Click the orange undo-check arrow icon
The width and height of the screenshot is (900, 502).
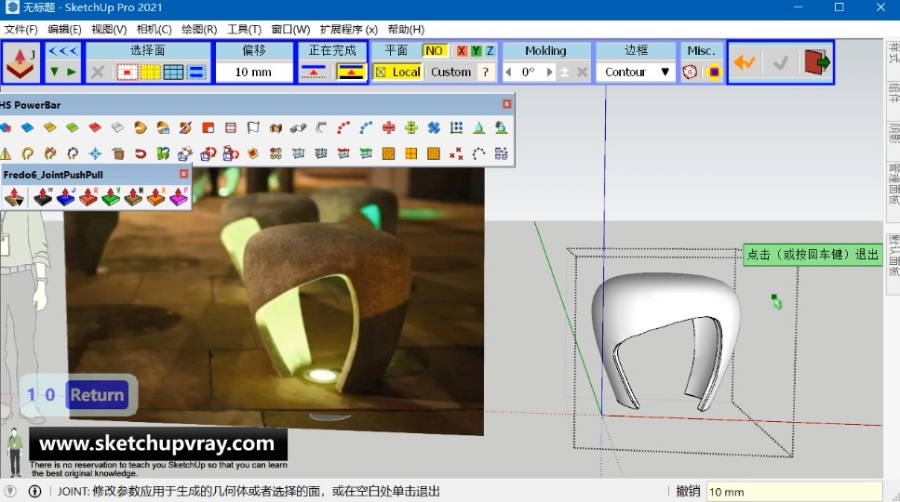744,63
